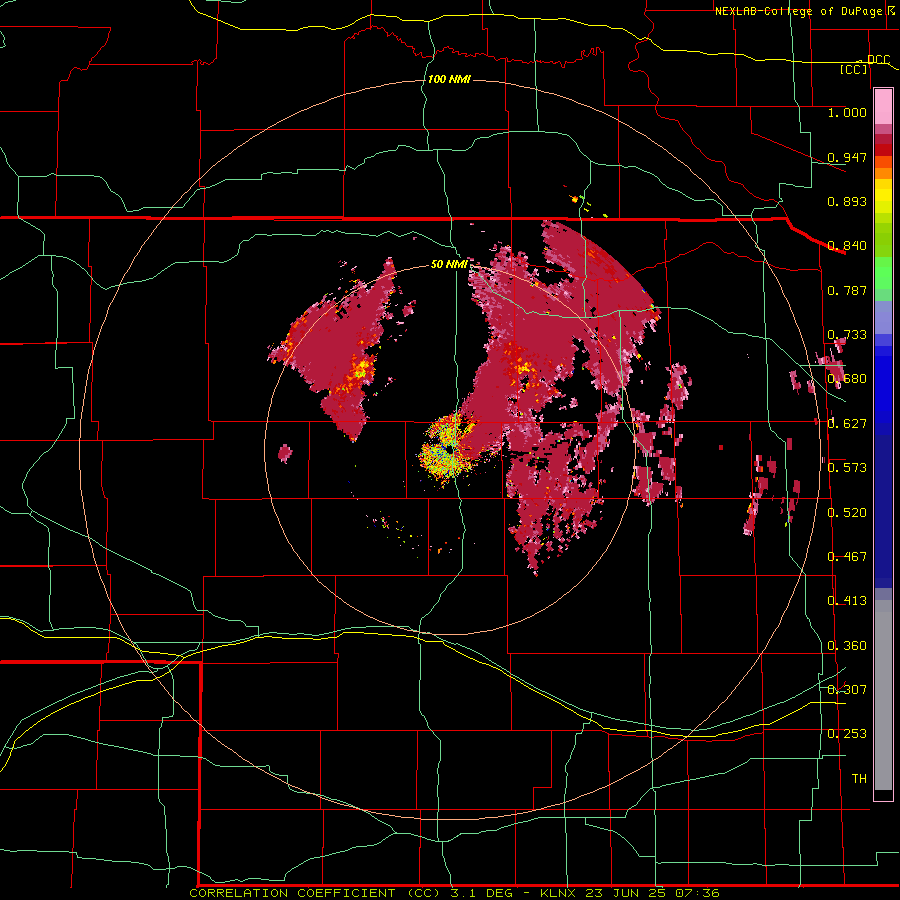Click the 0.413 scale value
900x900 pixels.
[x=847, y=600]
